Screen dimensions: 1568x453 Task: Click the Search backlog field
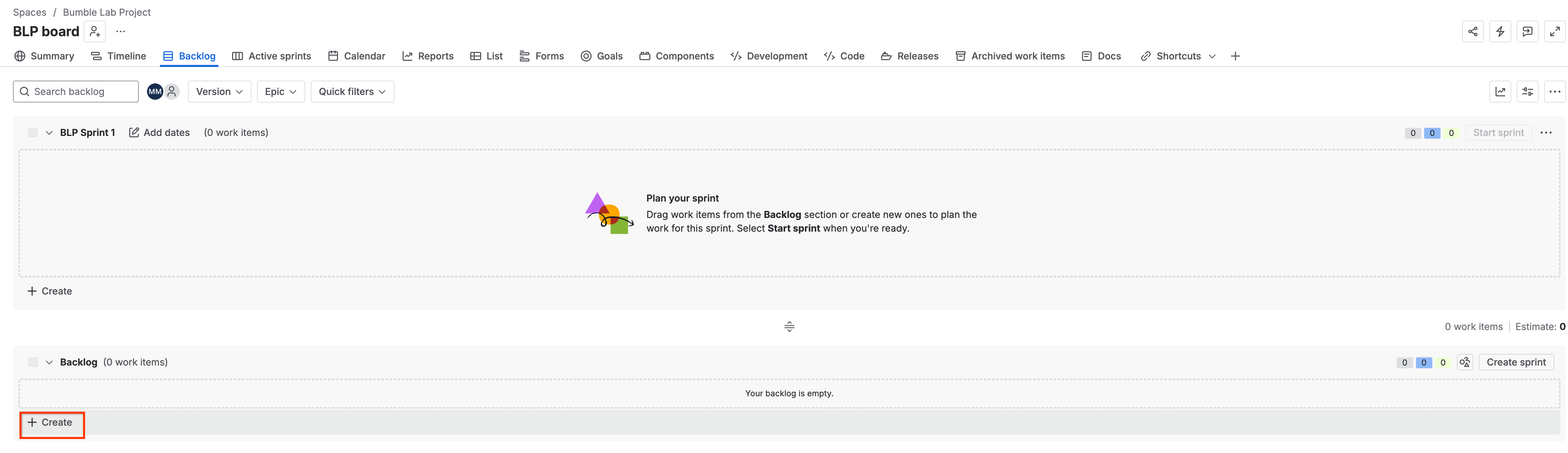pos(76,92)
